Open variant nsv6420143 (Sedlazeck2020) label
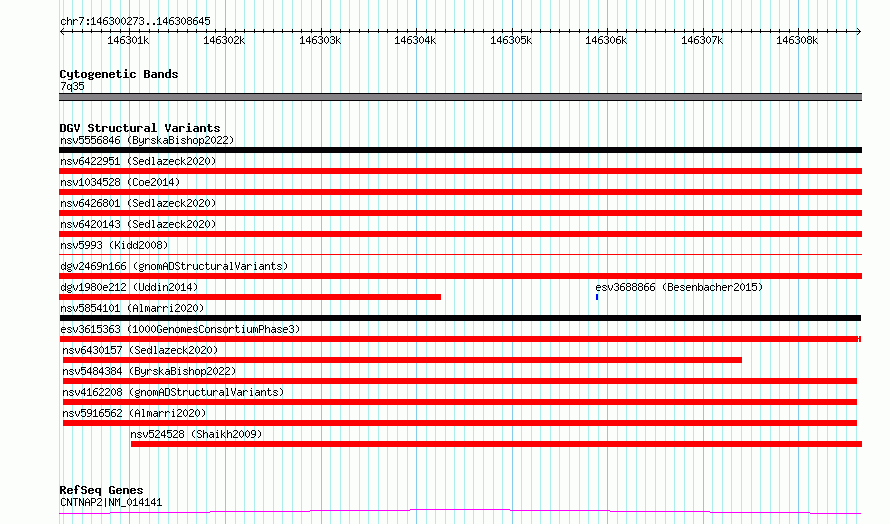This screenshot has height=524, width=890. pyautogui.click(x=138, y=224)
